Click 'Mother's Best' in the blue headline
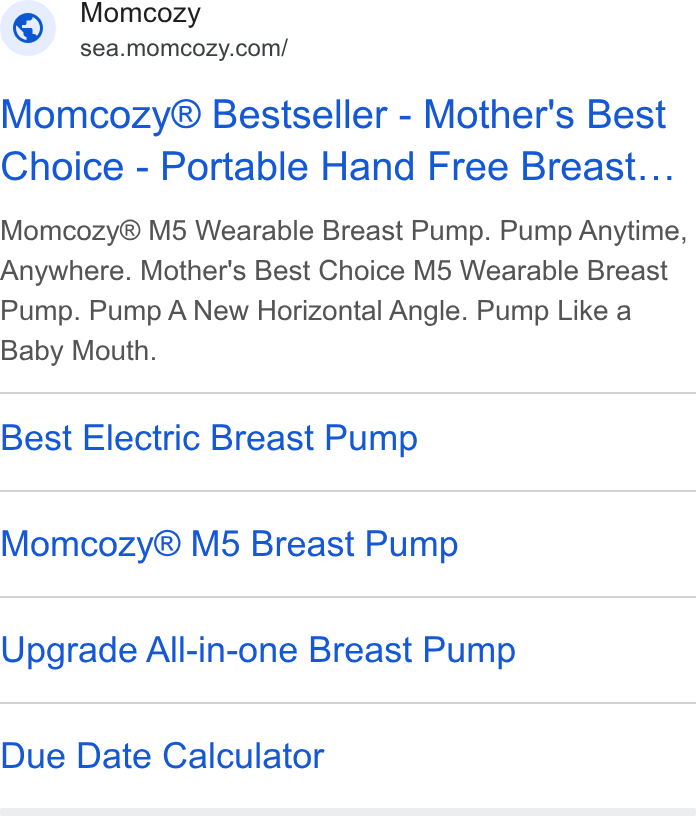The height and width of the screenshot is (816, 696). 545,114
